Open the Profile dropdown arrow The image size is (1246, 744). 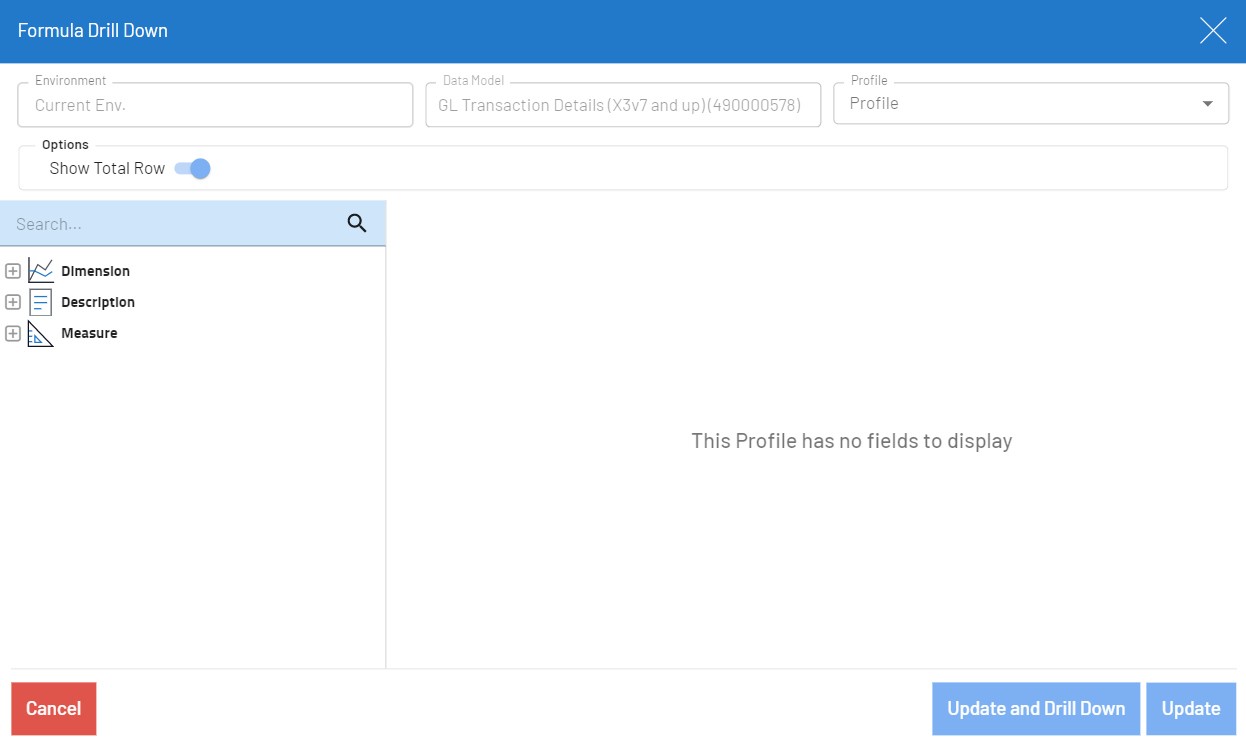point(1207,104)
